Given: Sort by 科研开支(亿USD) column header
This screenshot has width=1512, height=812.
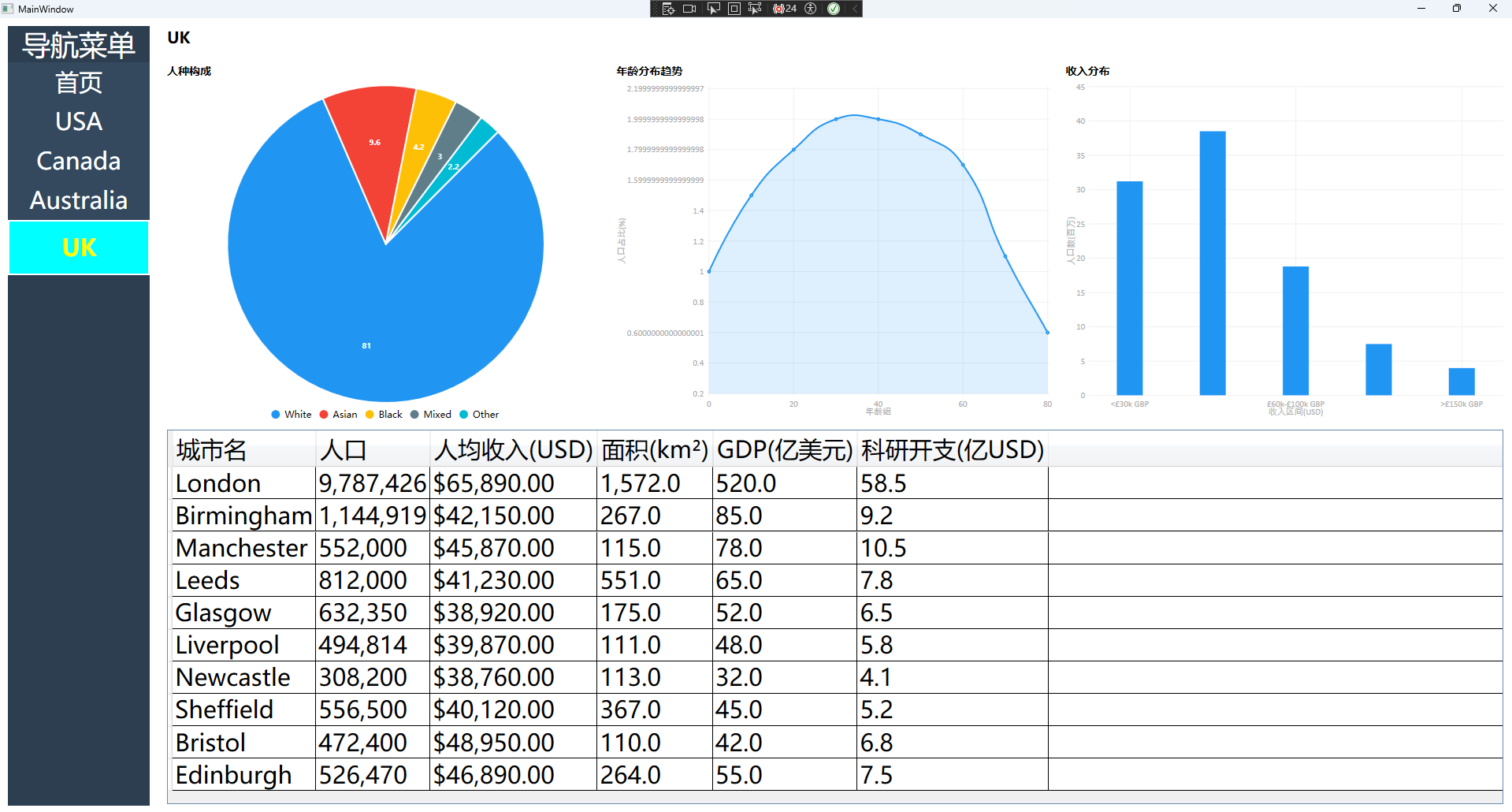Looking at the screenshot, I should click(953, 449).
